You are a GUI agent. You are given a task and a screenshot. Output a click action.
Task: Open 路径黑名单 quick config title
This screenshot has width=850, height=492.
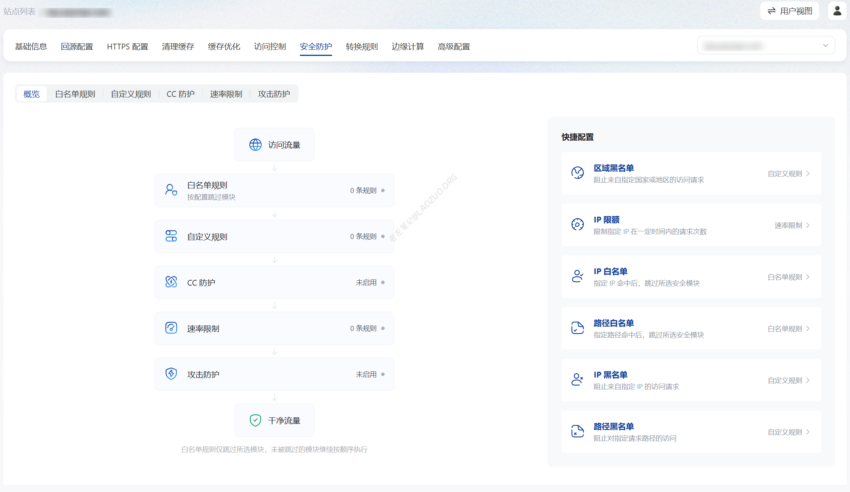tap(614, 426)
